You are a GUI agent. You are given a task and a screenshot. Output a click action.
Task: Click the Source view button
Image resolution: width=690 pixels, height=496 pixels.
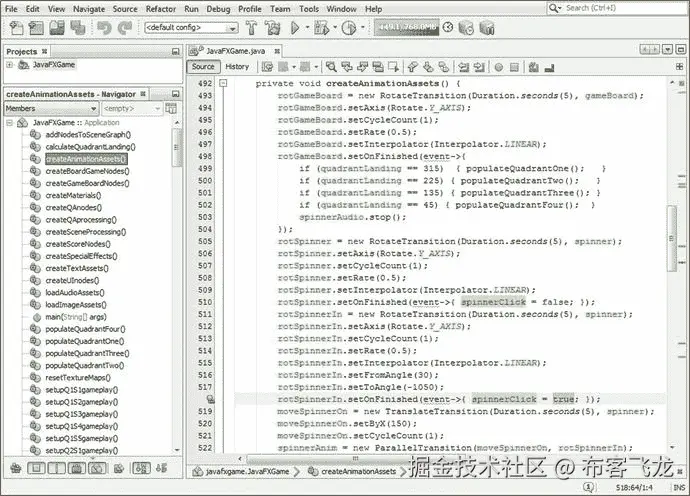pos(203,66)
